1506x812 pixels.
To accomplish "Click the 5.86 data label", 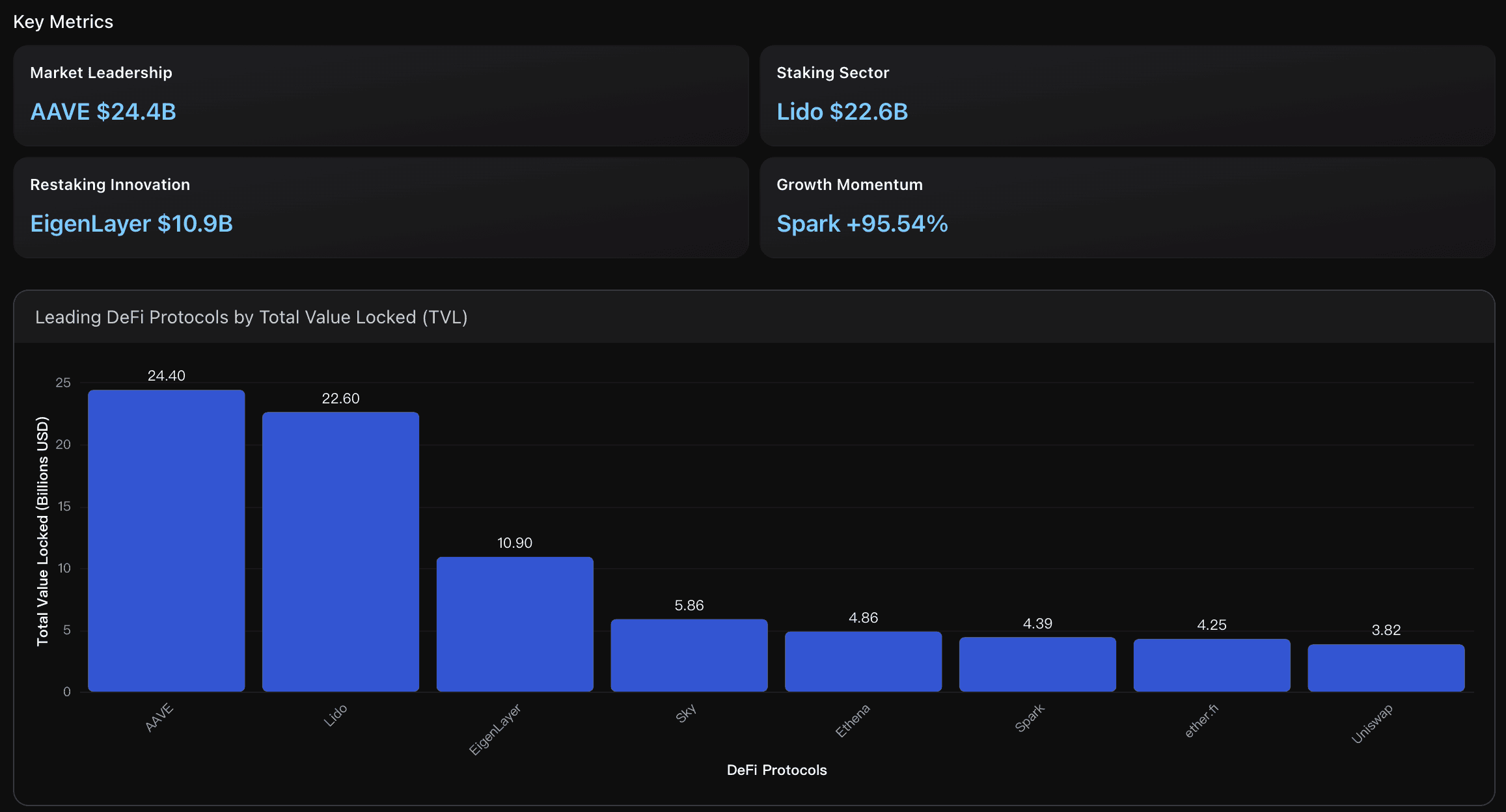I will (689, 606).
